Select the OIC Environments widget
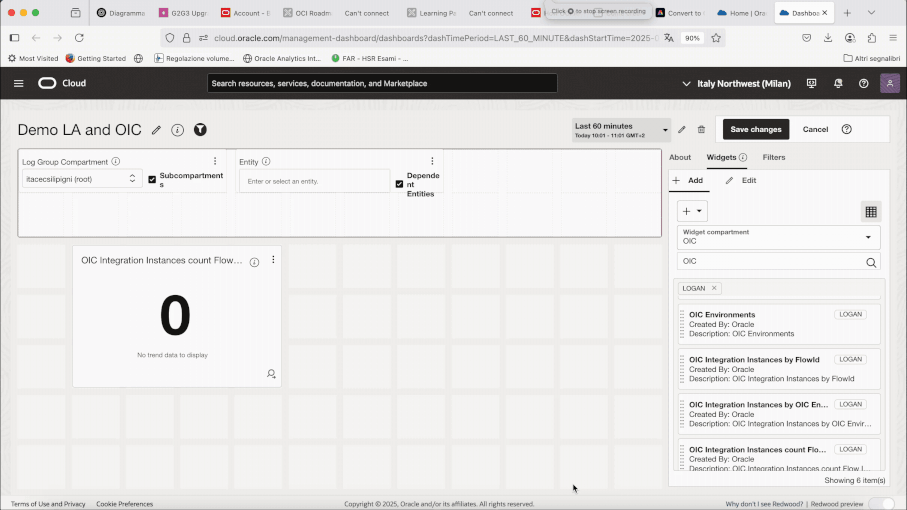 (779, 324)
